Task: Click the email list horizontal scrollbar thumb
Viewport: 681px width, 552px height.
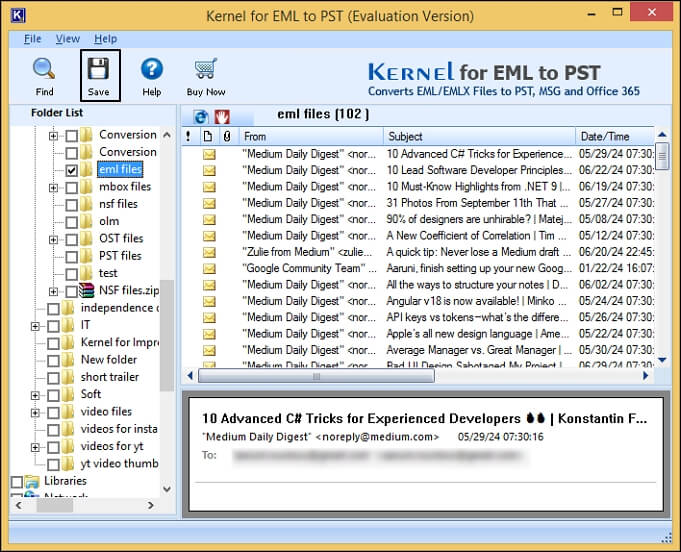Action: point(316,377)
